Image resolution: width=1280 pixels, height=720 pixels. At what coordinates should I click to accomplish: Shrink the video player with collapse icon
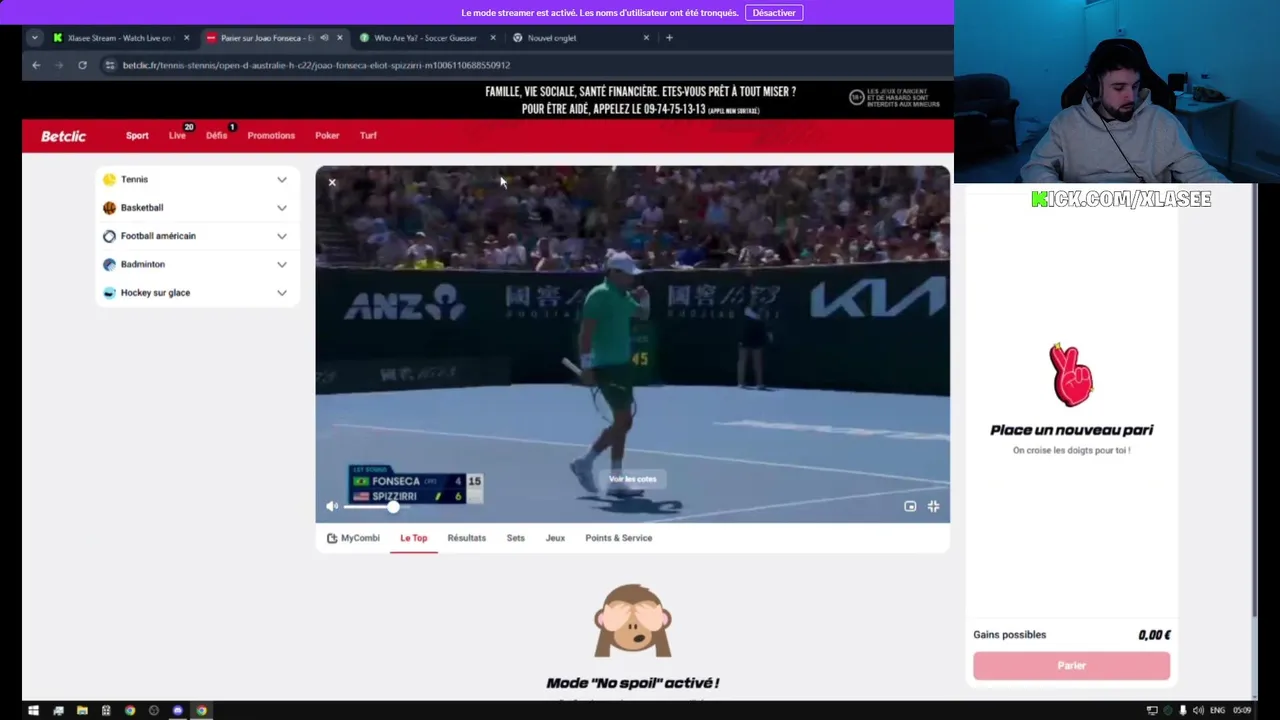pyautogui.click(x=933, y=506)
